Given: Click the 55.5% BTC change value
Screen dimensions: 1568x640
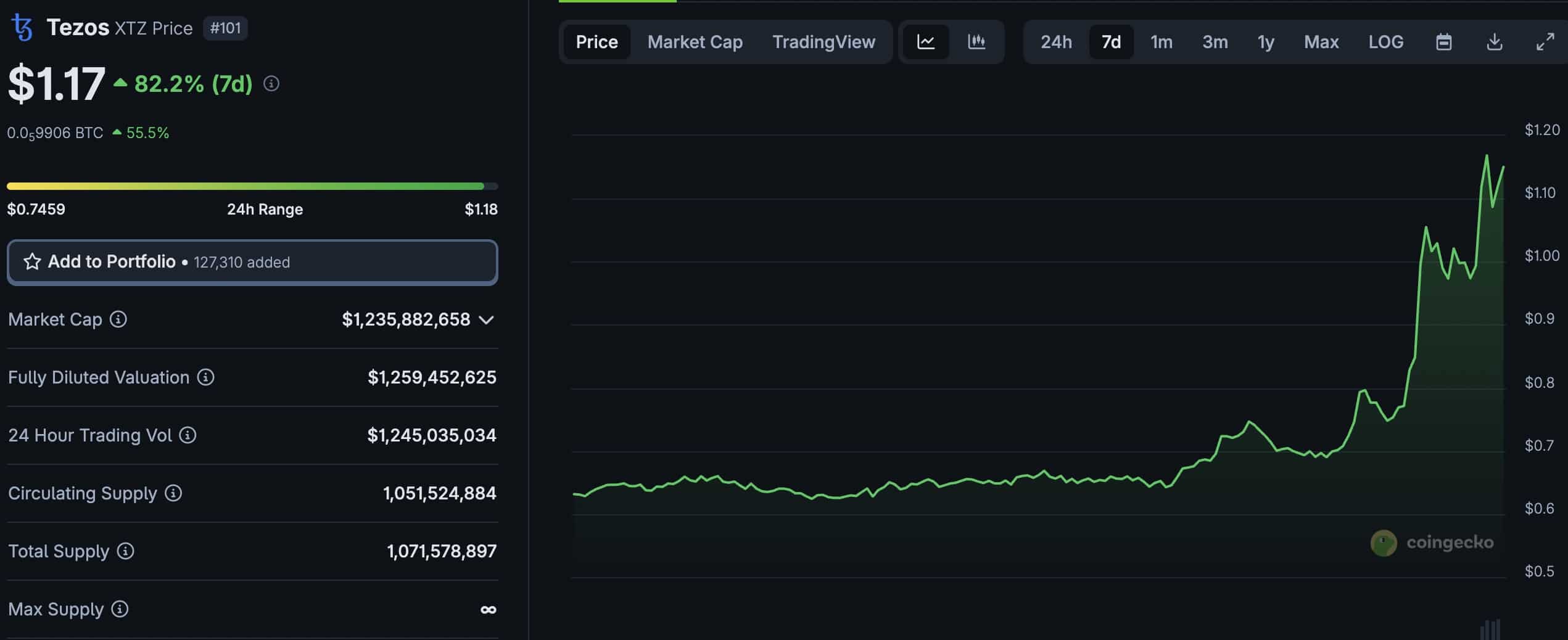Looking at the screenshot, I should point(147,133).
